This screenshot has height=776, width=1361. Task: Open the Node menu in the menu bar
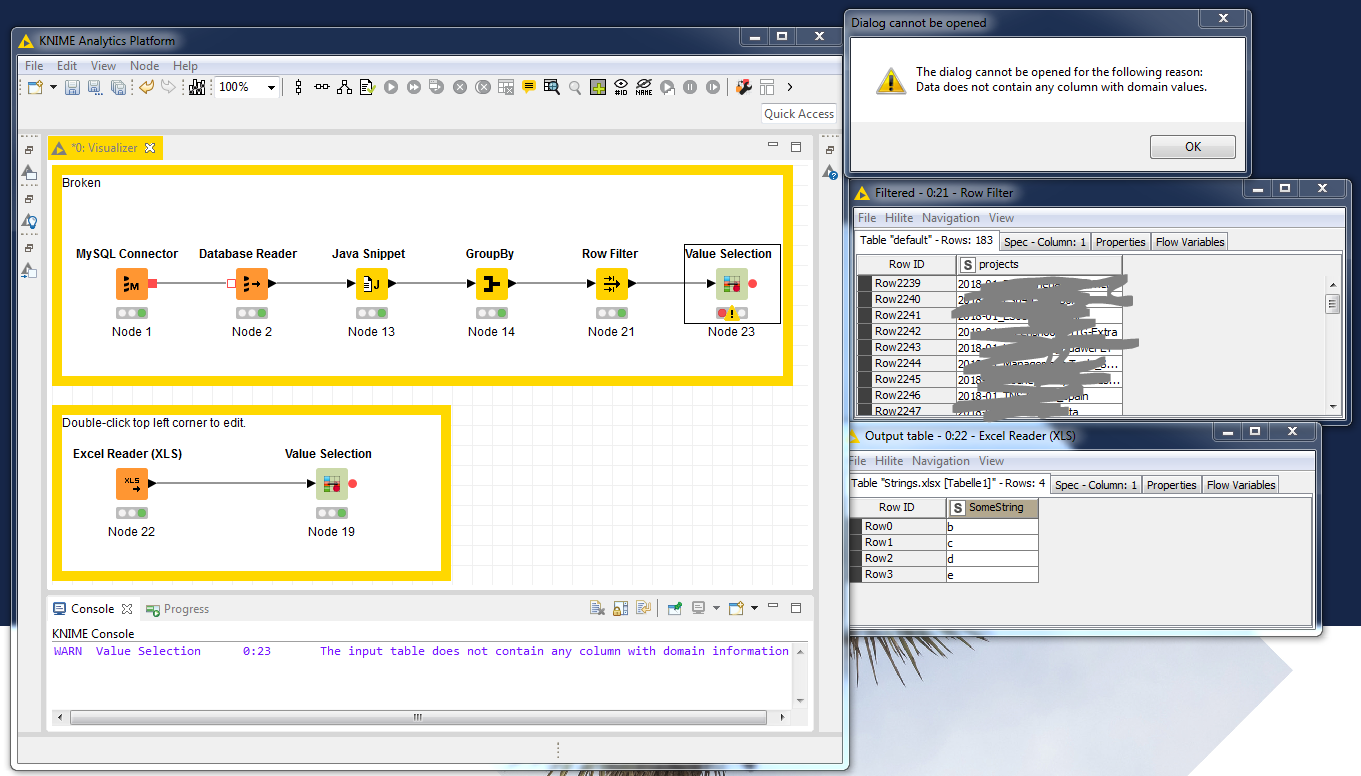click(x=144, y=66)
